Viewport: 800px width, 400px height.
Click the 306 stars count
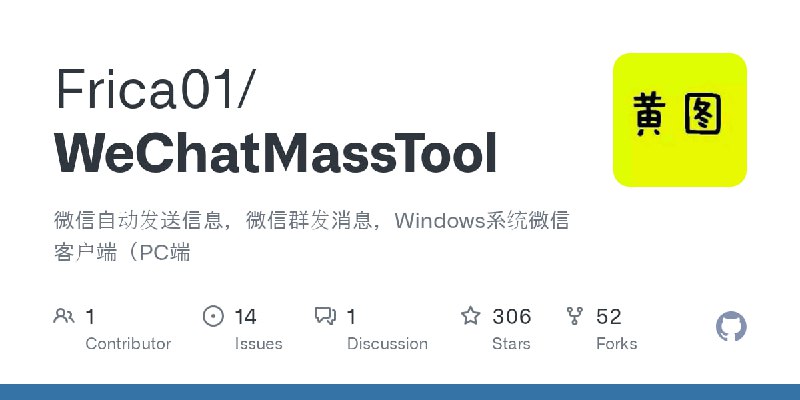512,317
